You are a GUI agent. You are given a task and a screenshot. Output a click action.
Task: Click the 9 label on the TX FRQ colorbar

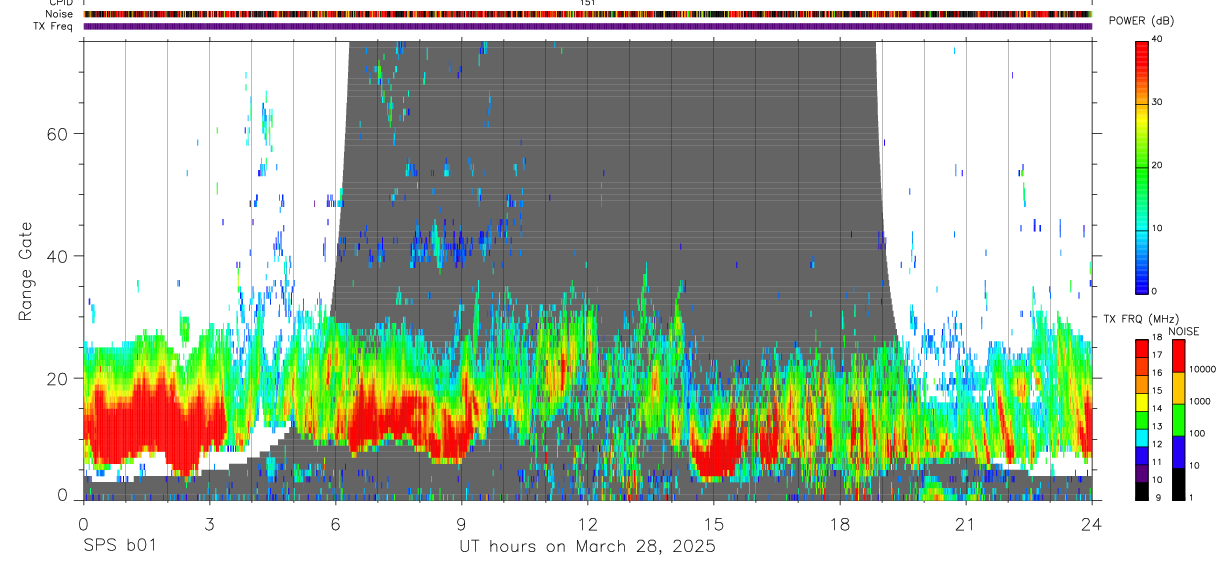[x=1156, y=497]
